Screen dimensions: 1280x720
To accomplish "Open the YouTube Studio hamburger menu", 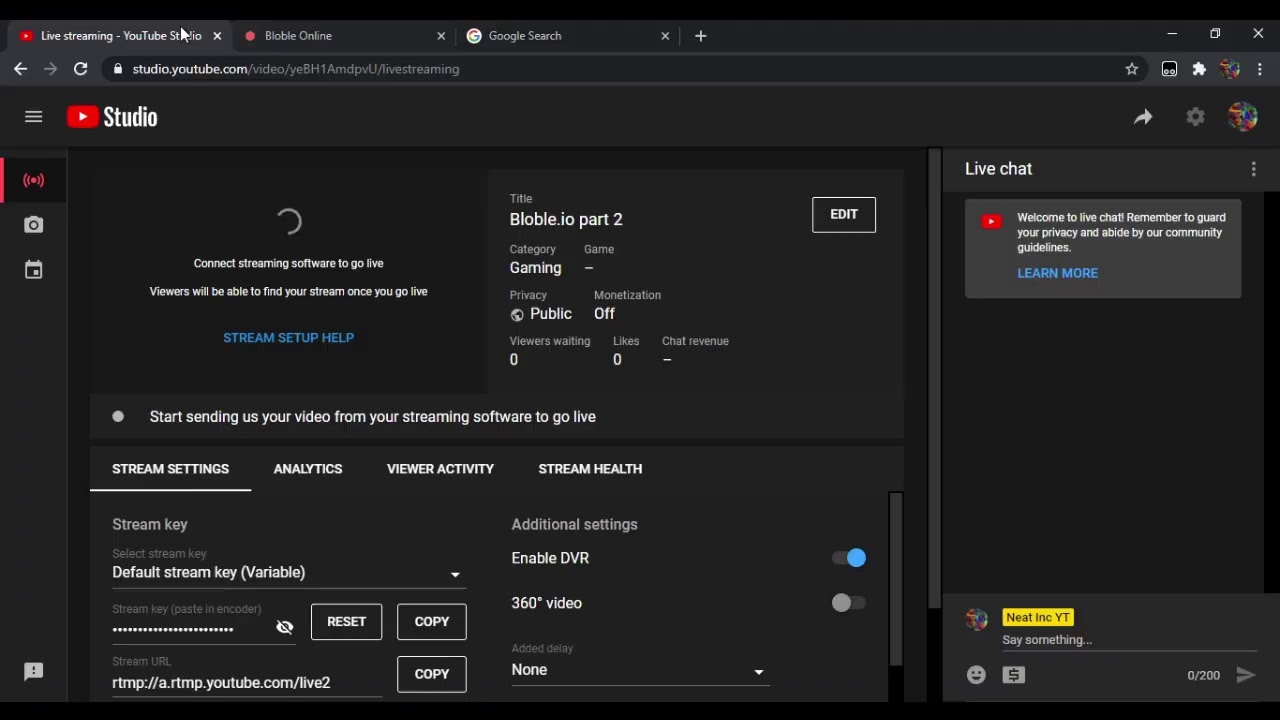I will click(x=34, y=117).
